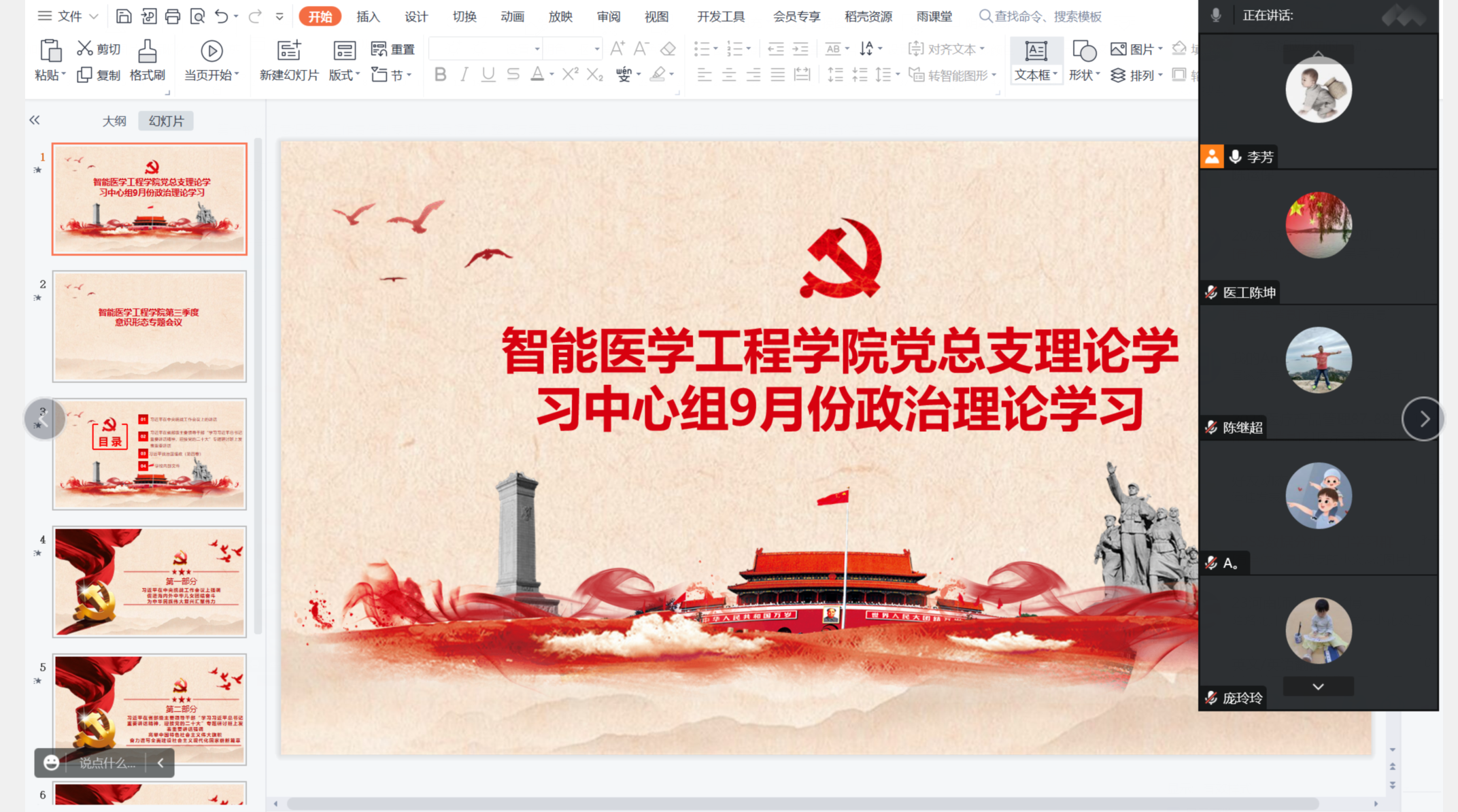The height and width of the screenshot is (812, 1458).
Task: Click the Print icon
Action: (x=173, y=16)
